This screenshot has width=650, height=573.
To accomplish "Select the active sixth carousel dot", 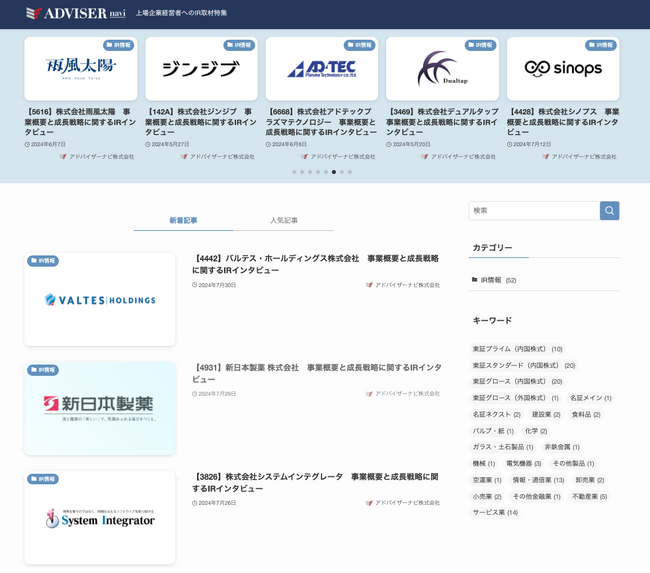I will pyautogui.click(x=334, y=172).
